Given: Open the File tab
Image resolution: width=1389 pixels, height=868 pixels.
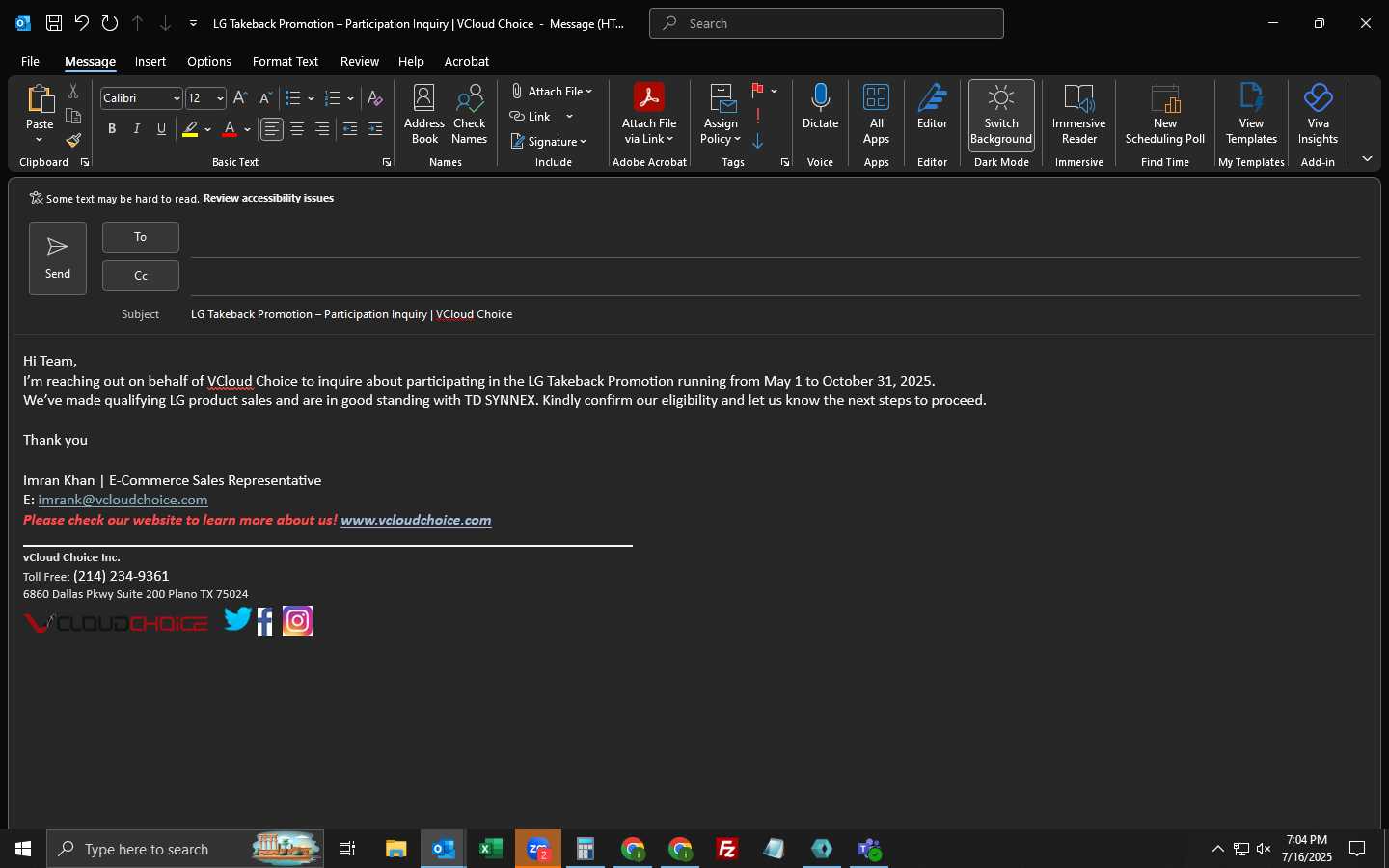Looking at the screenshot, I should coord(30,61).
